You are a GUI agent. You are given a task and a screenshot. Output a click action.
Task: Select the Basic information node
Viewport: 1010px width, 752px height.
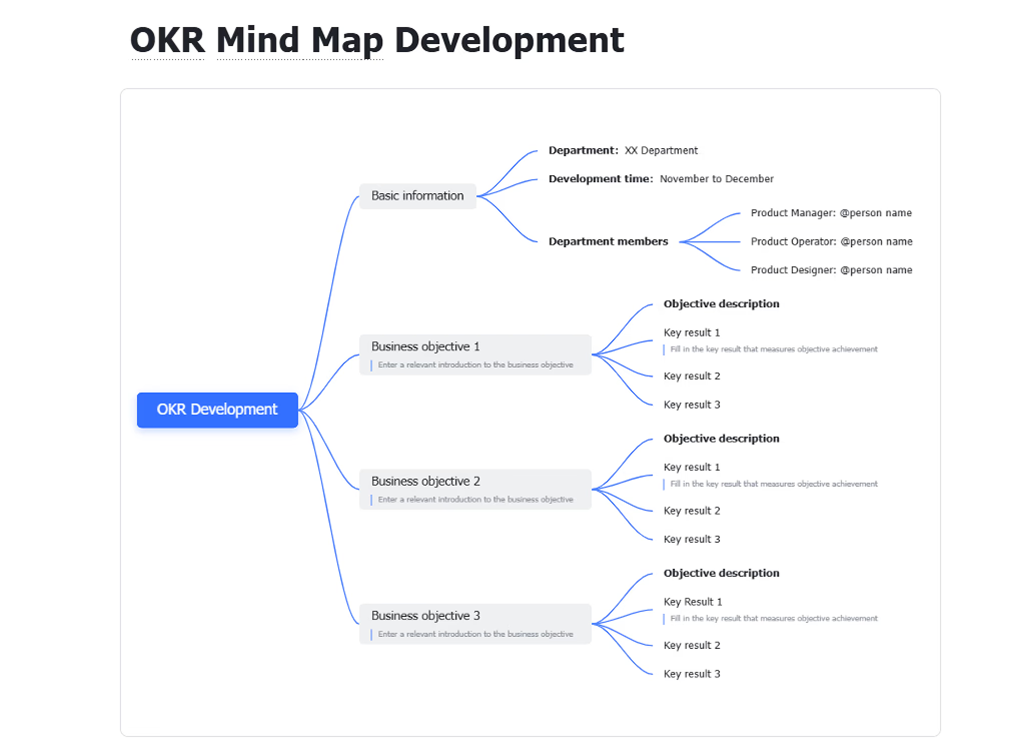417,196
